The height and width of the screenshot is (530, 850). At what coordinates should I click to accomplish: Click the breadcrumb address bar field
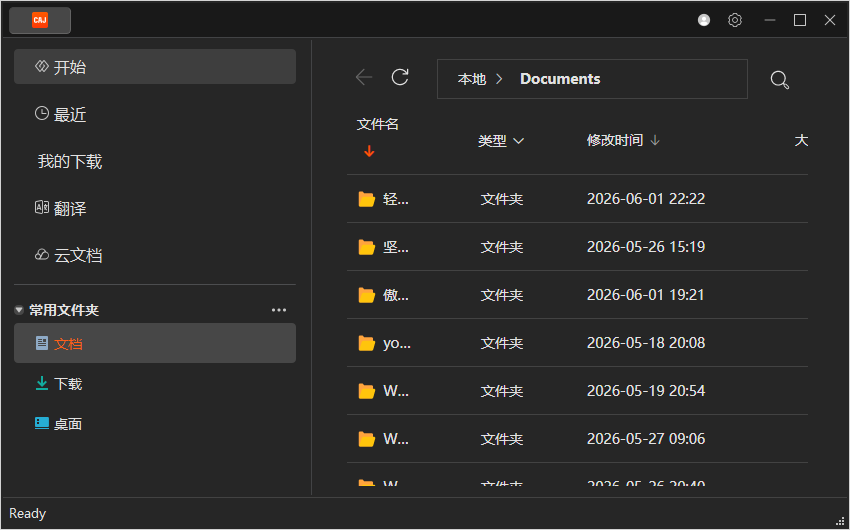(x=592, y=79)
